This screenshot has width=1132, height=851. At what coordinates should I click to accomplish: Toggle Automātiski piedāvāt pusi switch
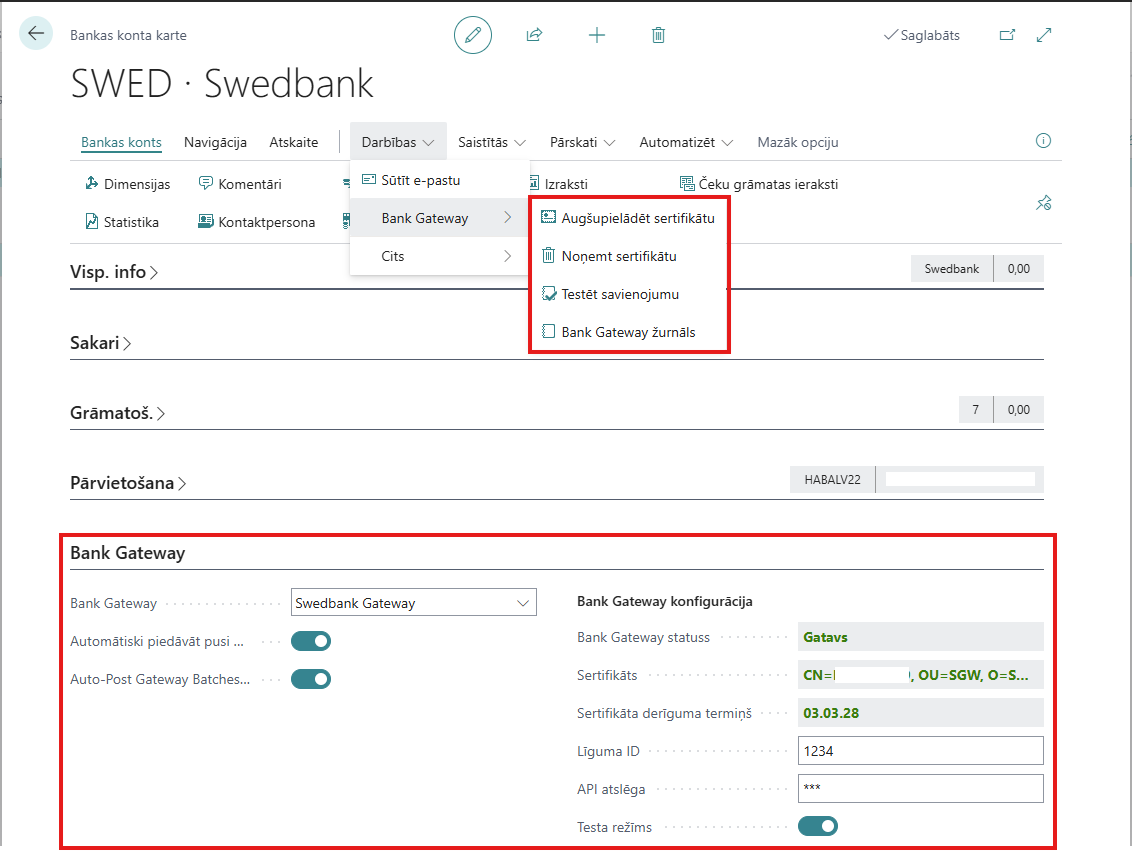311,641
